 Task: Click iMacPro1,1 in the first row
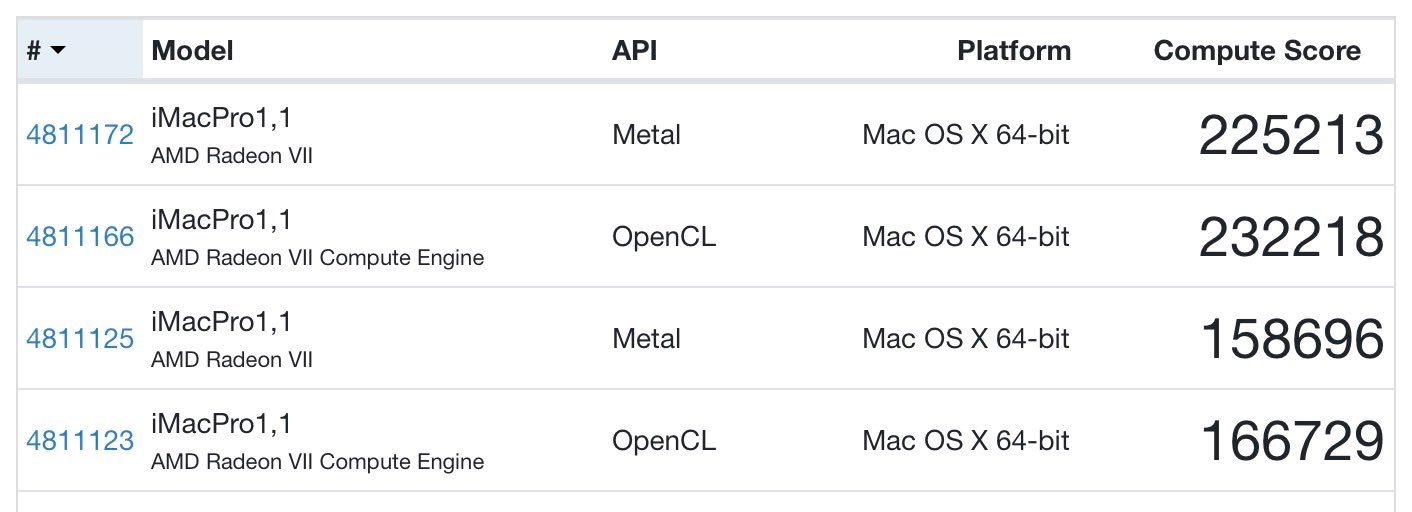pos(221,118)
